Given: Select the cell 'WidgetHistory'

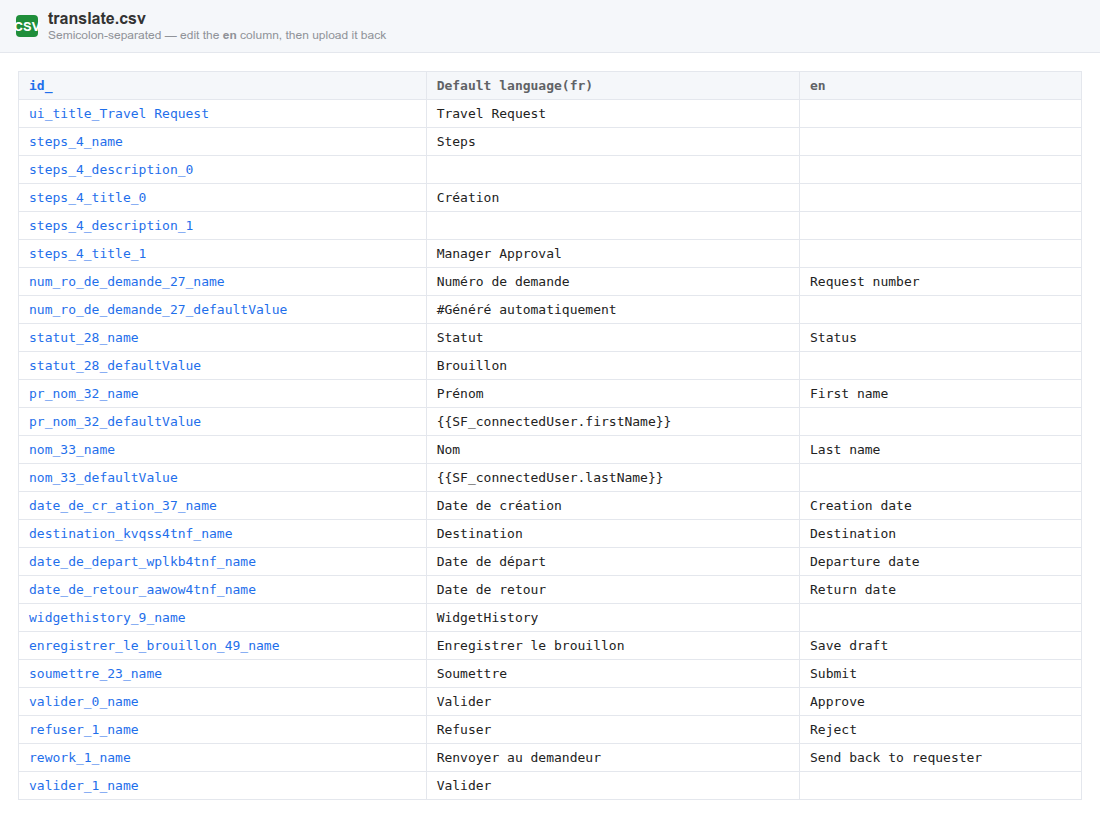Looking at the screenshot, I should pos(612,618).
